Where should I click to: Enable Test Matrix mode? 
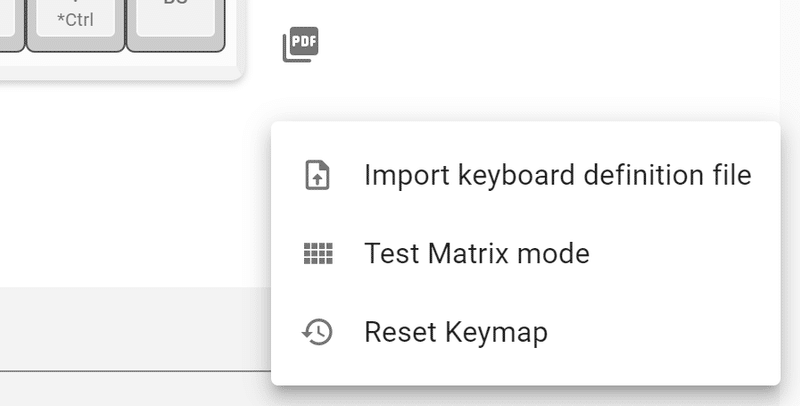[476, 254]
